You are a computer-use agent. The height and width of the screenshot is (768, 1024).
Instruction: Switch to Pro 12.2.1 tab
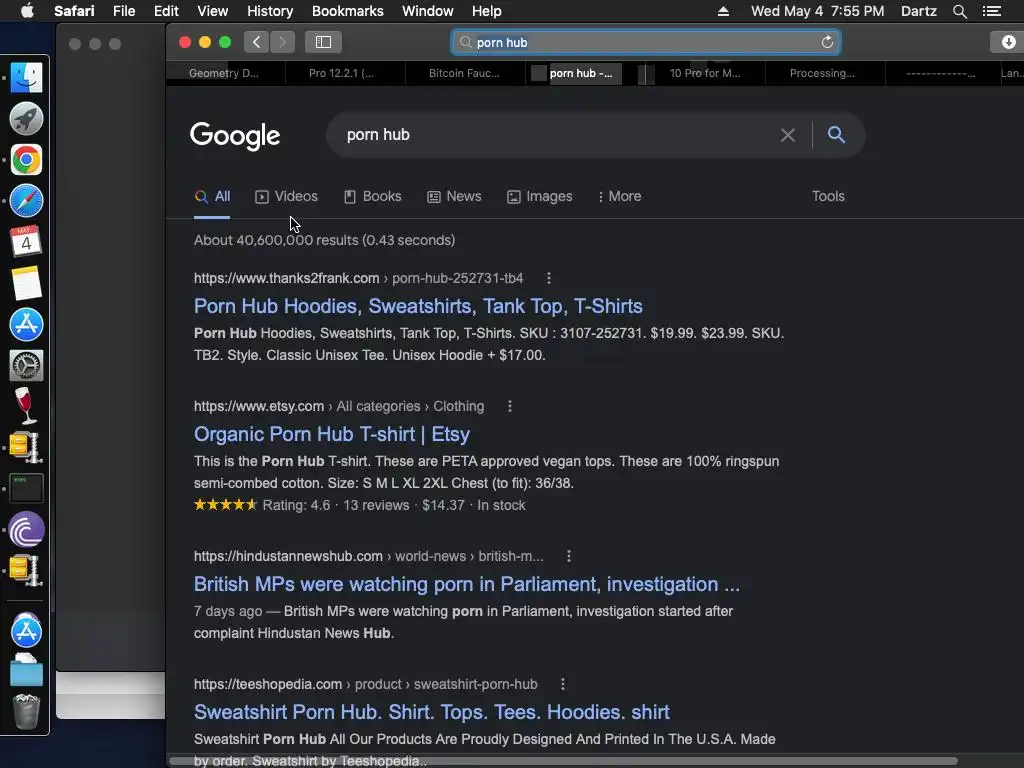click(341, 73)
